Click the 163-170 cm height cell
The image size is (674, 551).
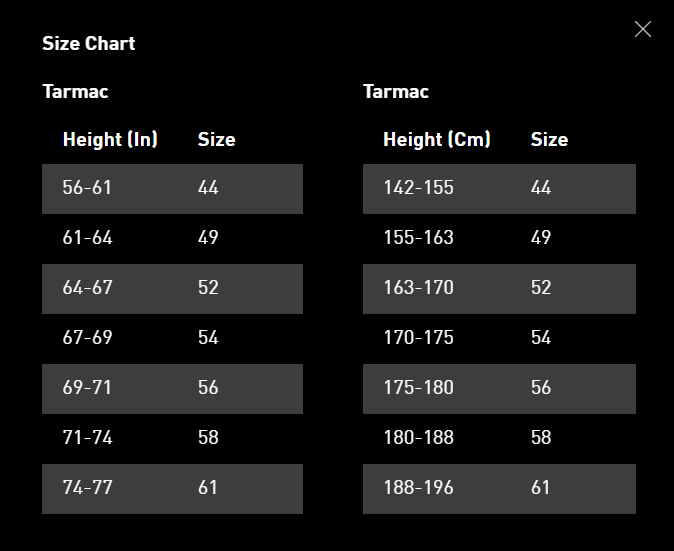(418, 288)
